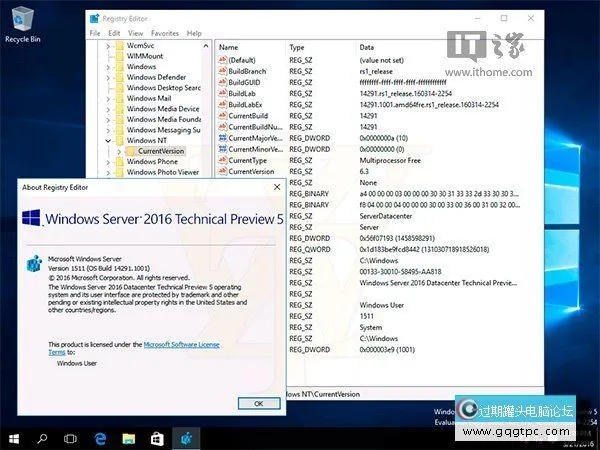
Task: Click the Windows Start button
Action: click(14, 438)
